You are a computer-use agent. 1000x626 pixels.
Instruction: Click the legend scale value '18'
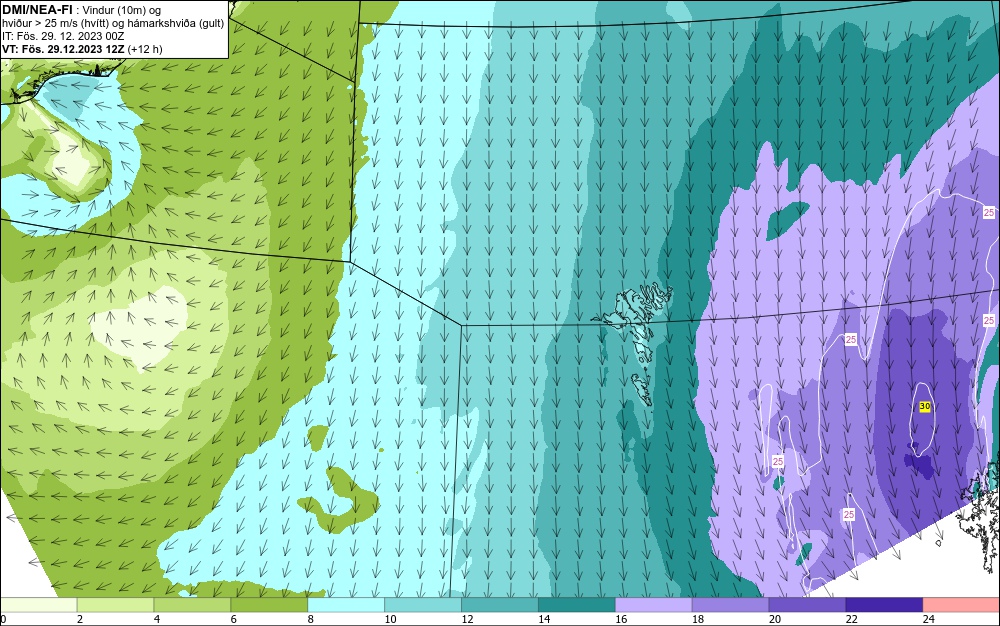pos(698,619)
